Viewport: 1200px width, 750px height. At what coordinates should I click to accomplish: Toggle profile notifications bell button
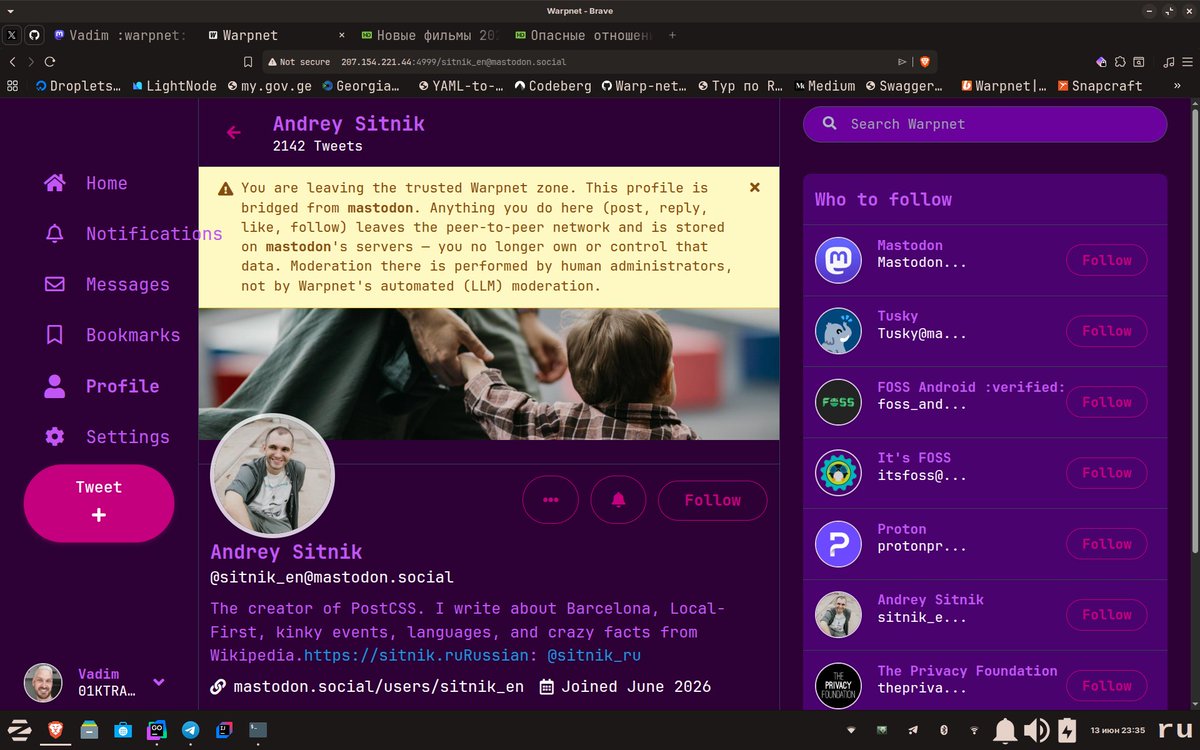click(618, 500)
